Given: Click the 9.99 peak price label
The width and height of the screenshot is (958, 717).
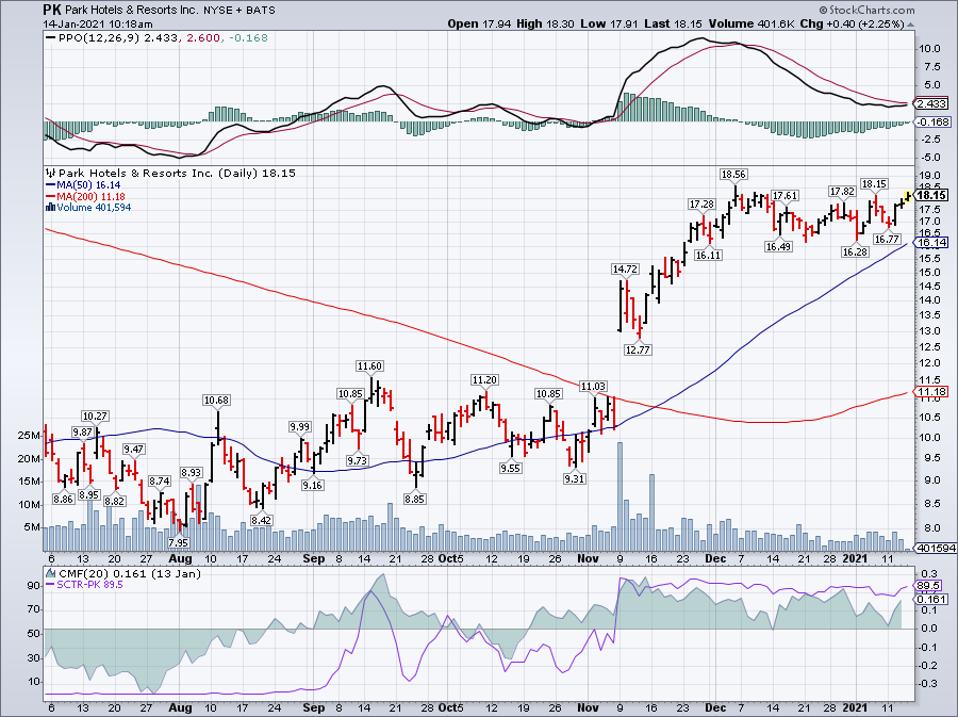Looking at the screenshot, I should click(x=299, y=427).
